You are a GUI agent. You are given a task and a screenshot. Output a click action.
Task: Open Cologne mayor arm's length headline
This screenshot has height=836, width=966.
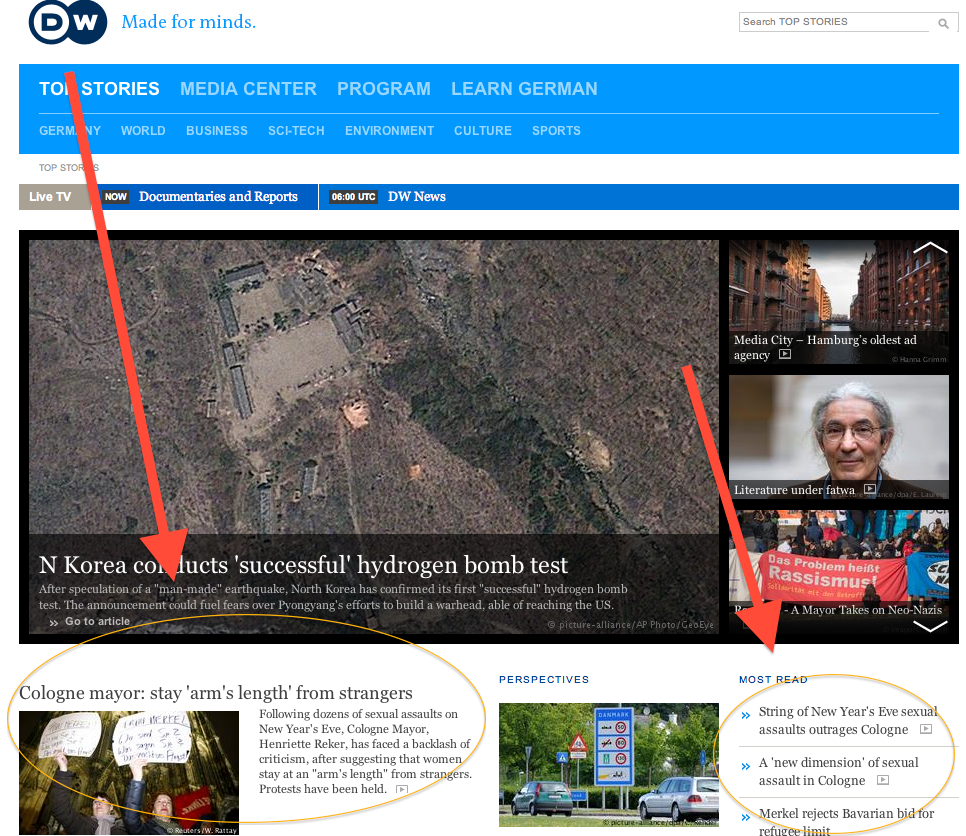[x=216, y=693]
